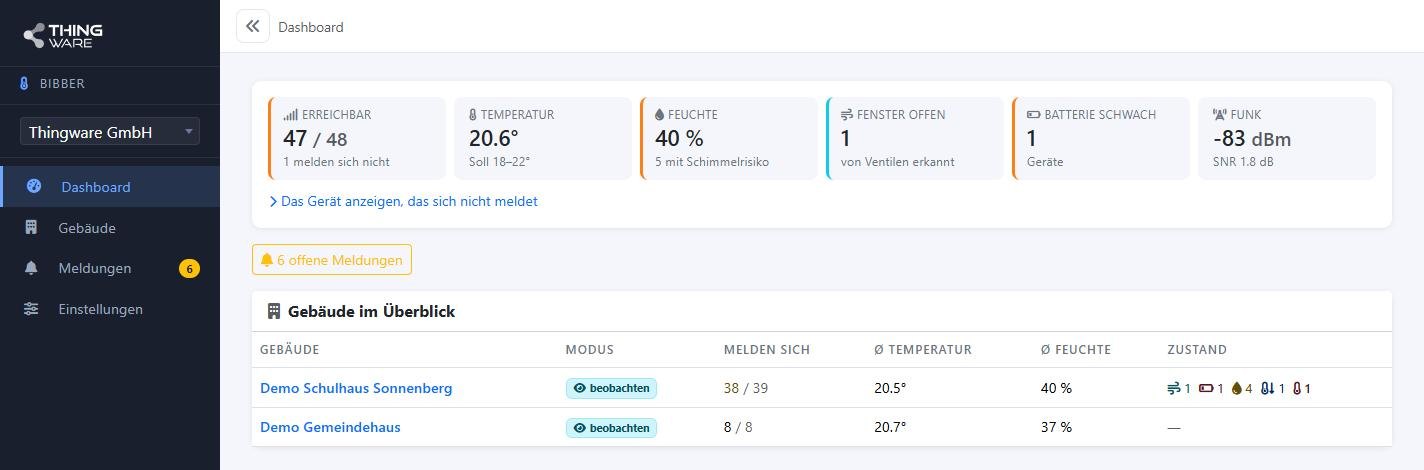1424x470 pixels.
Task: Click the '1 melden sich nicht' text
Action: [x=336, y=161]
